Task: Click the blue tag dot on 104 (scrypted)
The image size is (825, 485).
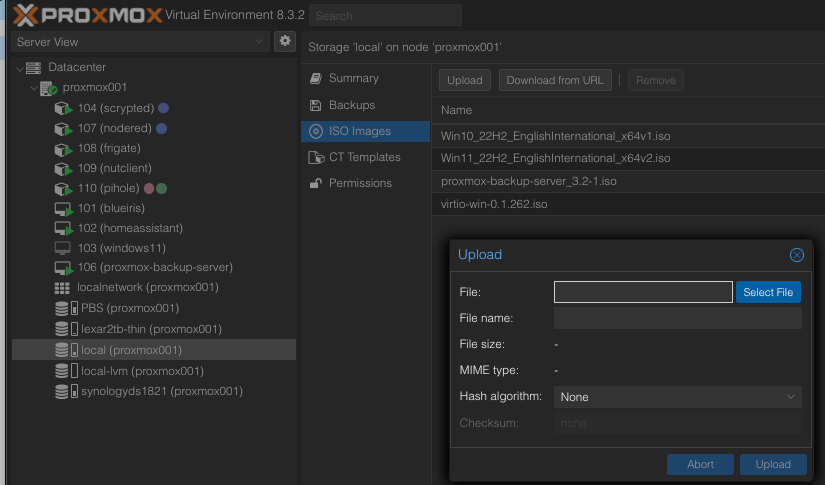Action: (164, 108)
